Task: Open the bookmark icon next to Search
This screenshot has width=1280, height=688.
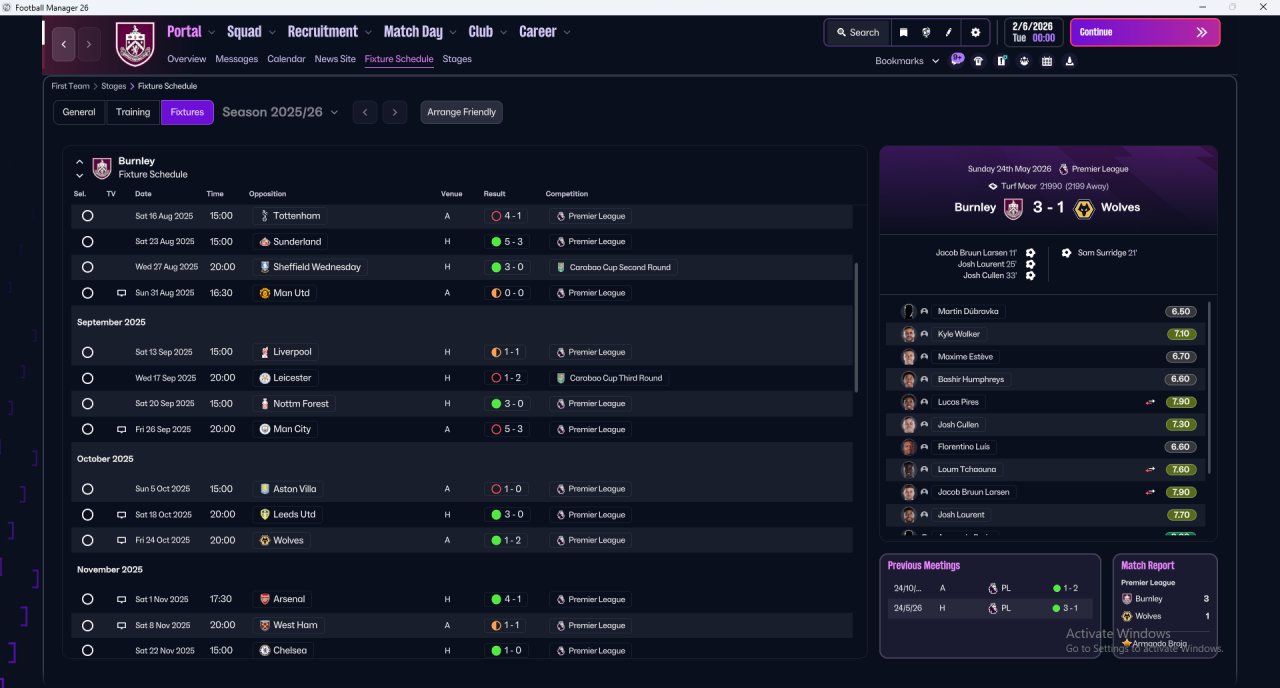Action: 903,32
